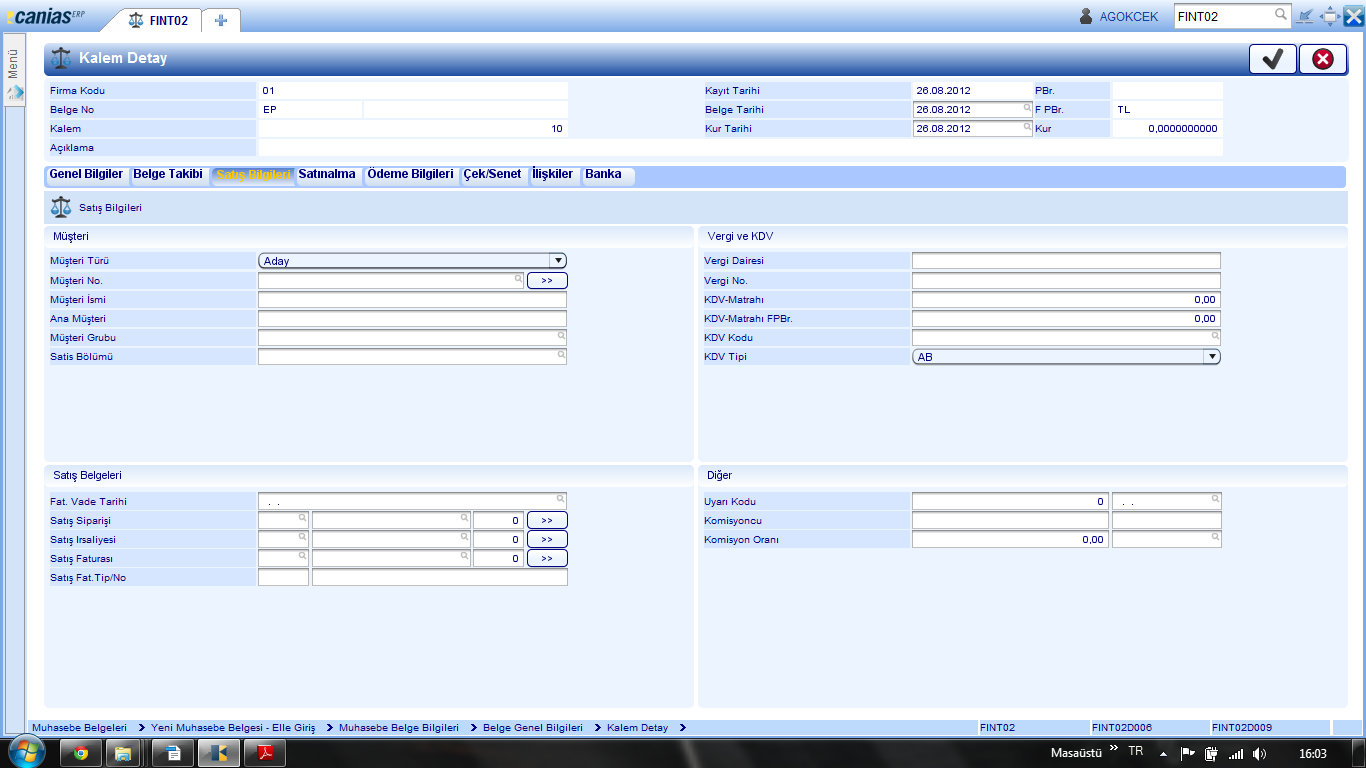1366x768 pixels.
Task: Open Chrome from the taskbar
Action: [81, 753]
